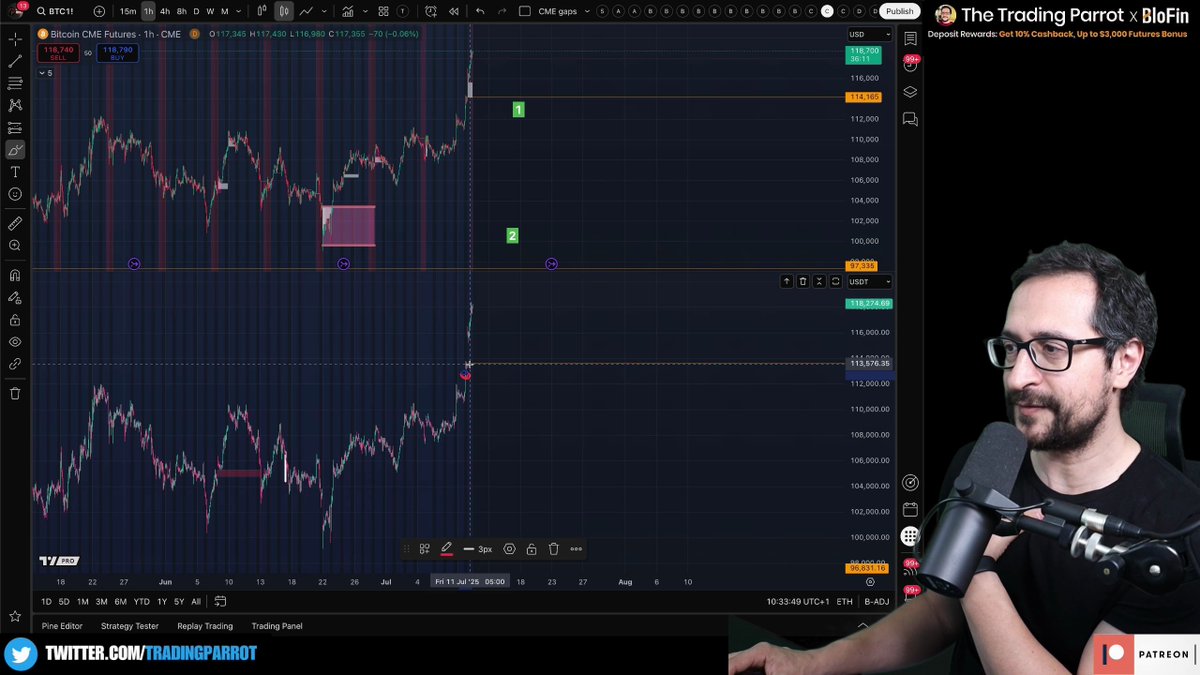Viewport: 1200px width, 675px height.
Task: Select the ruler measure tool
Action: pos(15,224)
